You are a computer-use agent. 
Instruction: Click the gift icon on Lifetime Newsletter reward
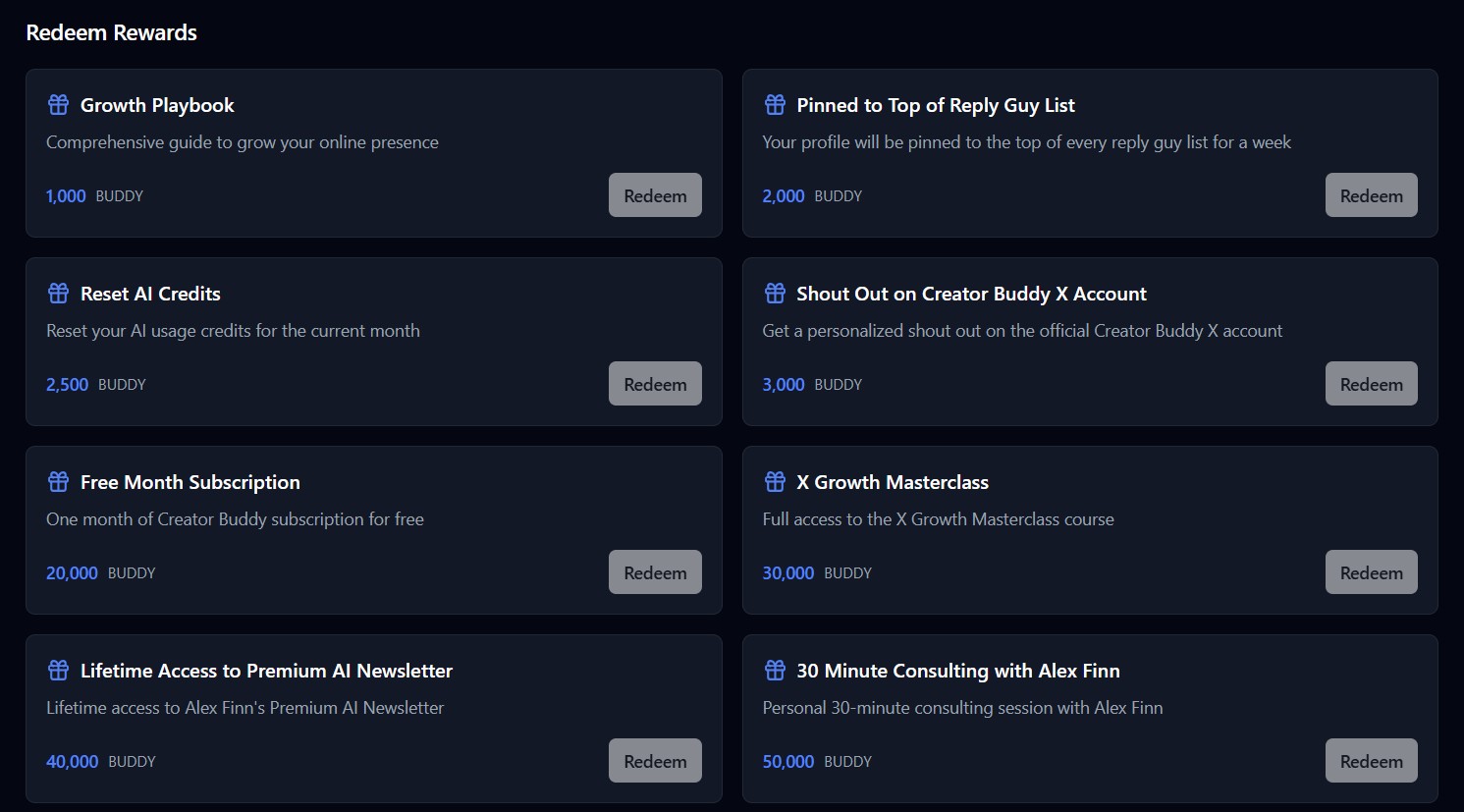pos(57,670)
